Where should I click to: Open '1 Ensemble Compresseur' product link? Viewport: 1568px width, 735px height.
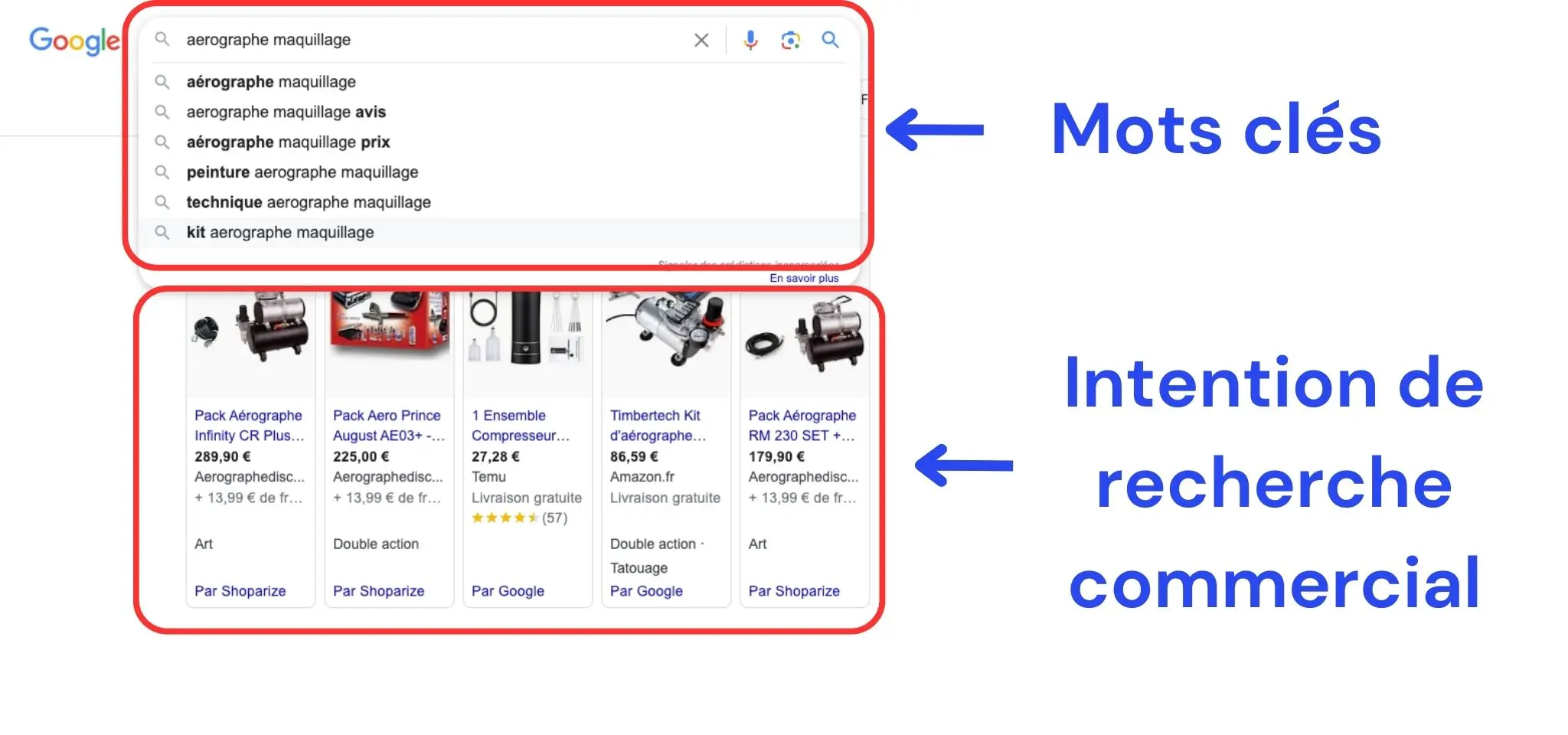click(x=521, y=425)
